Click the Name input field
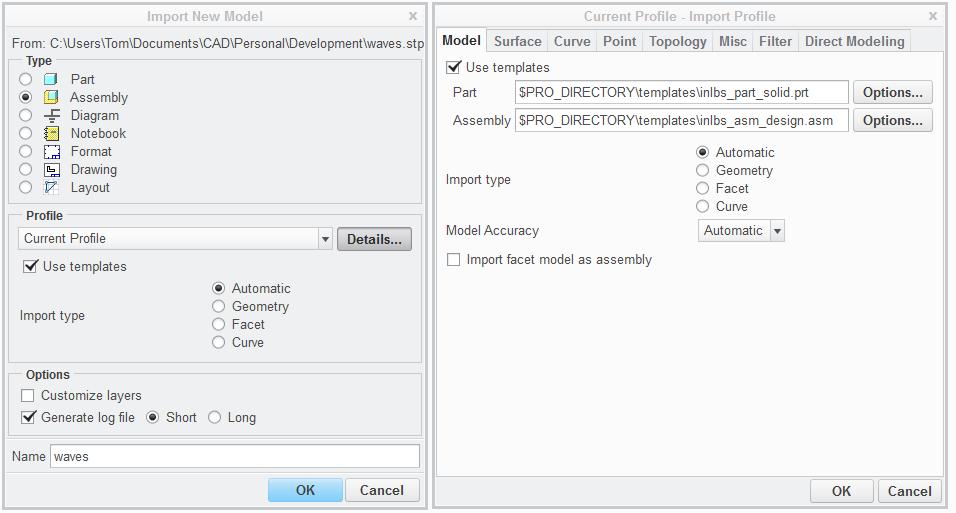The image size is (956, 513). point(235,456)
